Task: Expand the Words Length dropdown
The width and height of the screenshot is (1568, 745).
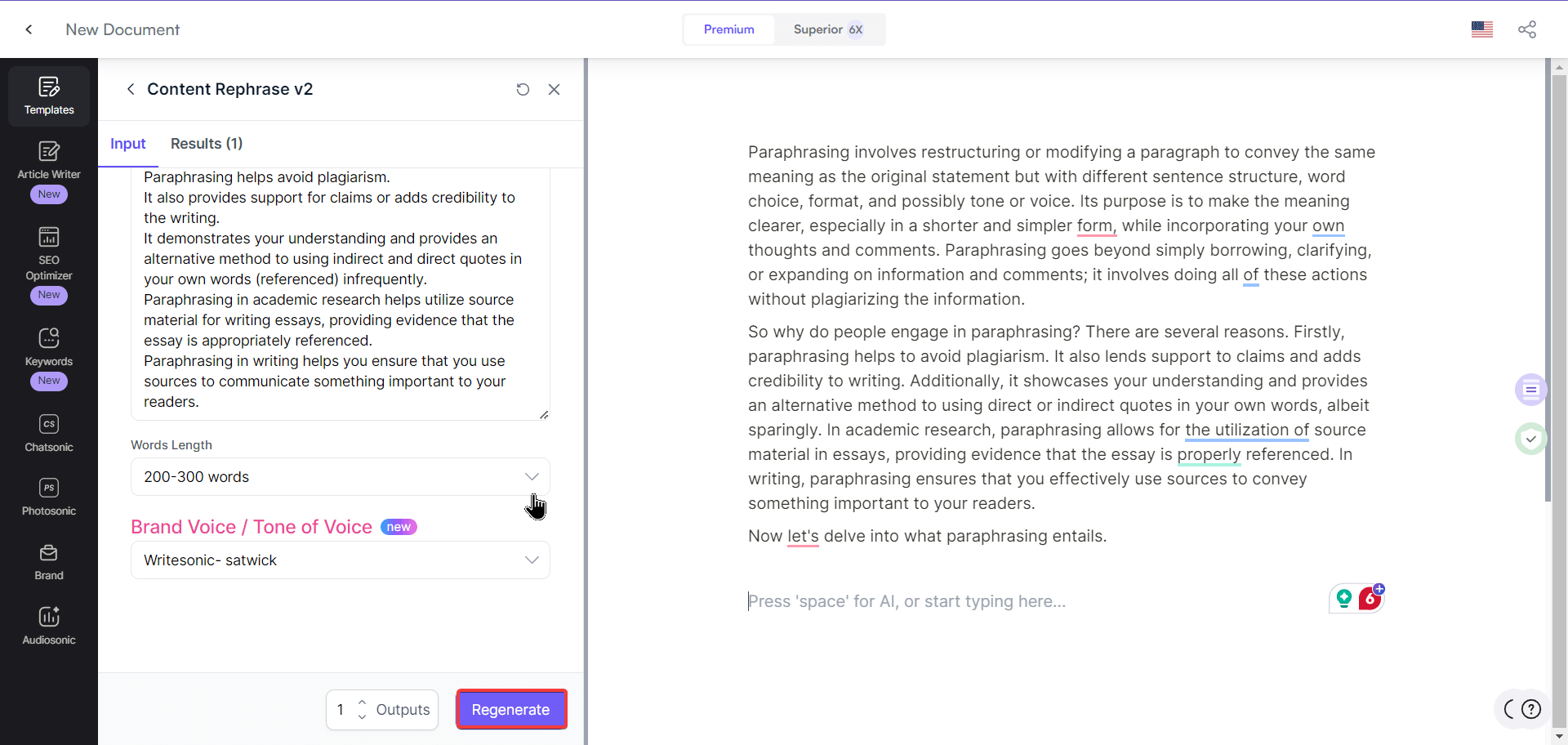Action: pos(340,476)
